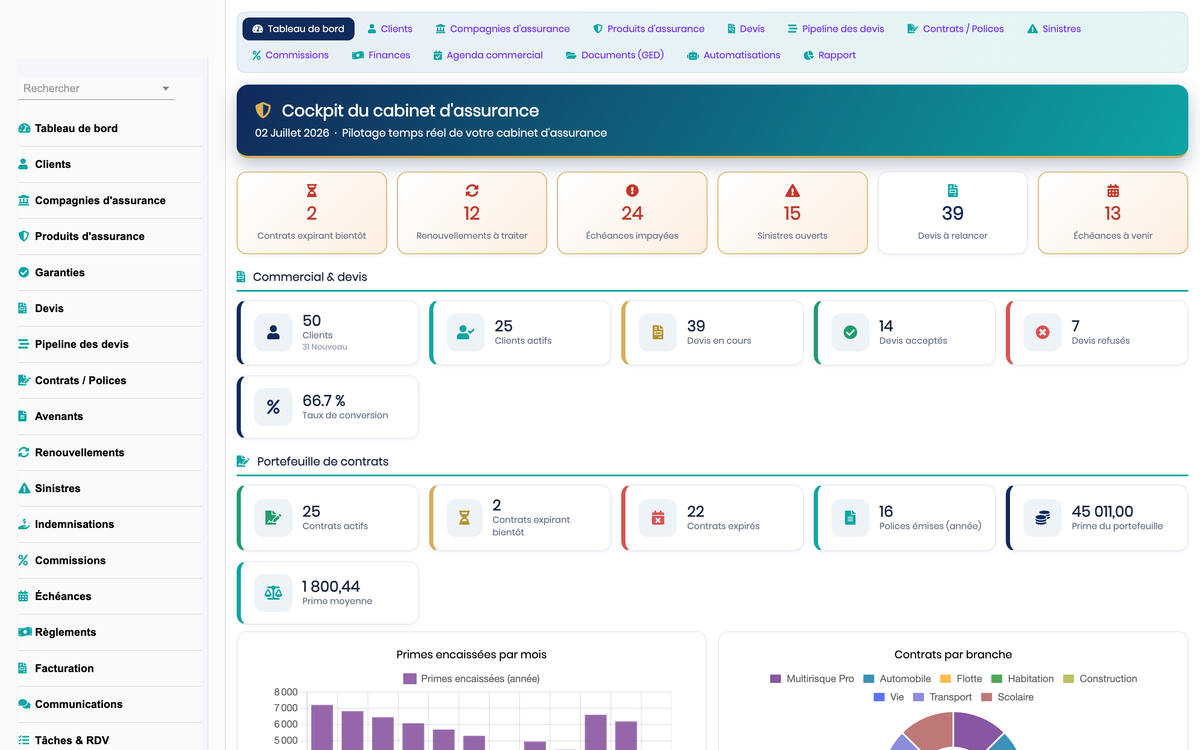Go to Renouvellements in the left sidebar
The width and height of the screenshot is (1200, 750).
click(109, 452)
